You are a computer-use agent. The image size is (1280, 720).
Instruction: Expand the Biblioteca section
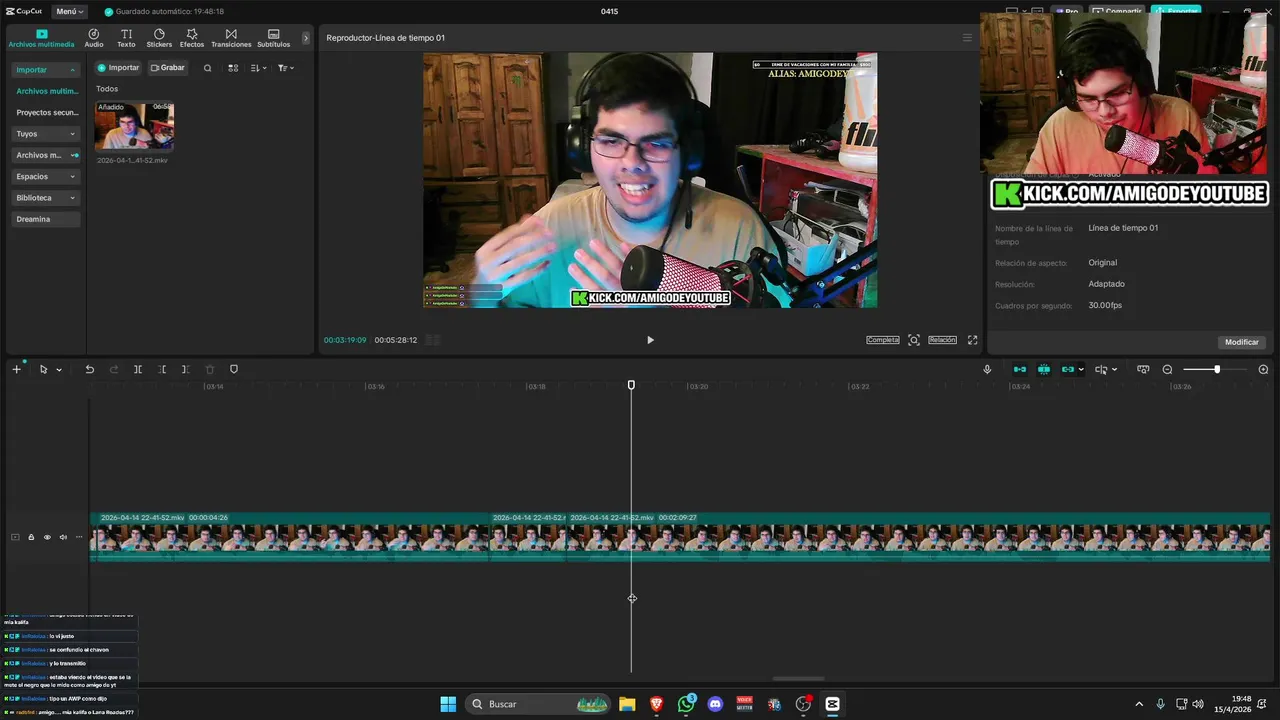coord(46,198)
